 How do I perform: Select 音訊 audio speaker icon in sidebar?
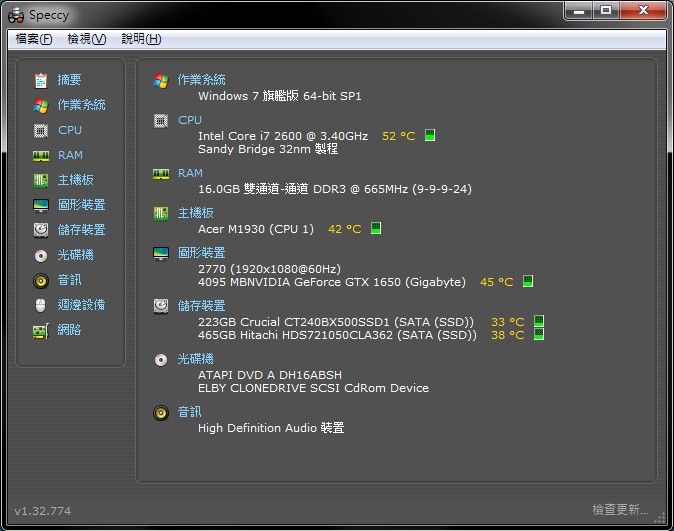[x=41, y=280]
